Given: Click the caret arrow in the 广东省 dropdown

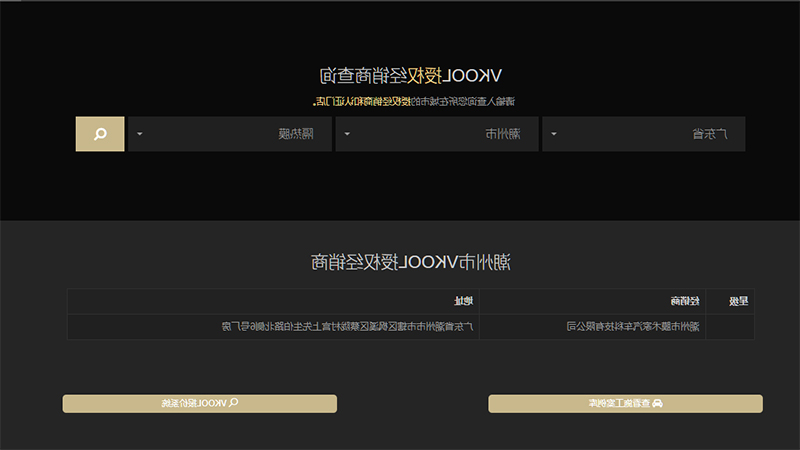Looking at the screenshot, I should pos(554,134).
